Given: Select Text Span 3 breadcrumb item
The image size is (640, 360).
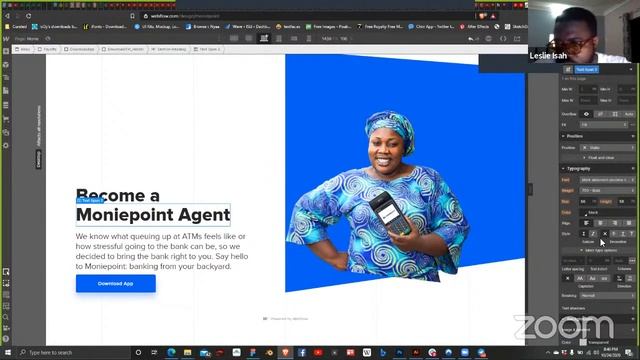Looking at the screenshot, I should click(x=207, y=49).
